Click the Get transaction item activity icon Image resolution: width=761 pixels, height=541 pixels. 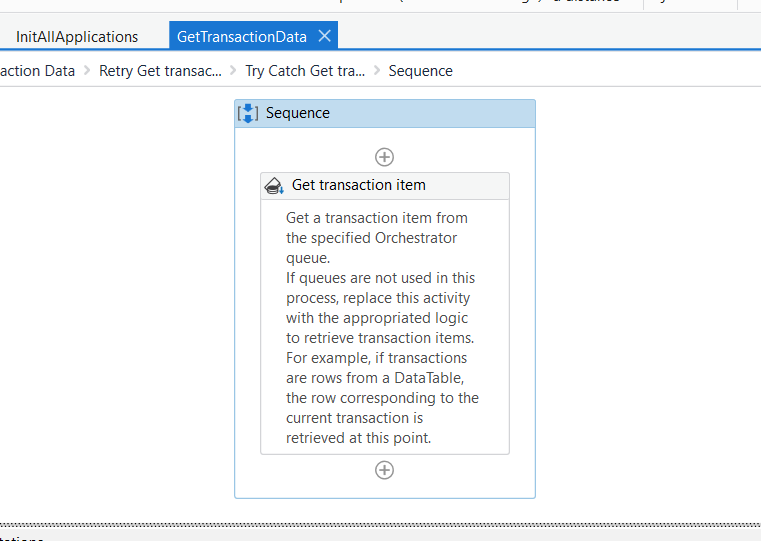274,185
